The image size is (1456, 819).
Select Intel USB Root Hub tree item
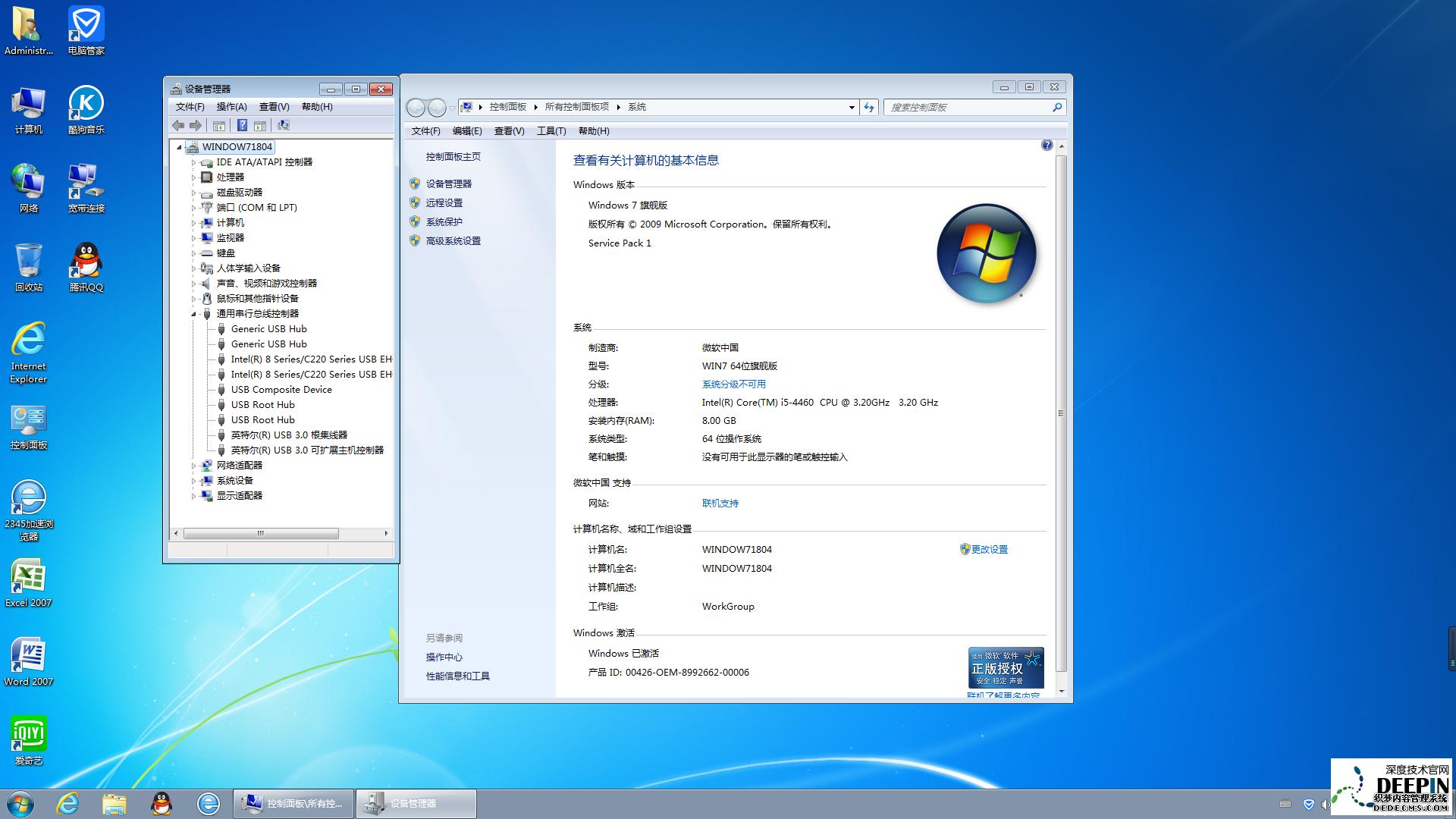pos(290,434)
